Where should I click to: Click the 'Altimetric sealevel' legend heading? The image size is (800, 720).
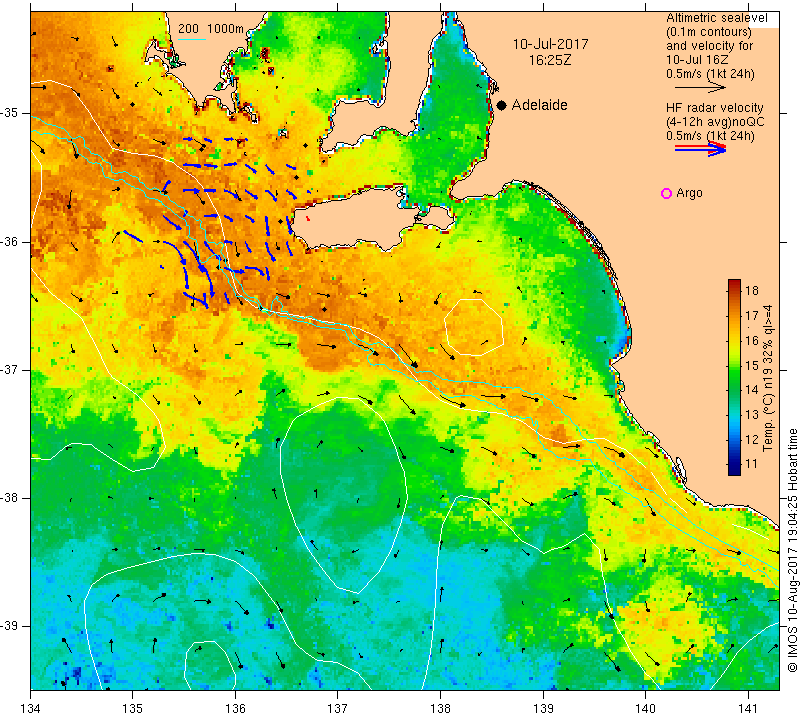(716, 18)
